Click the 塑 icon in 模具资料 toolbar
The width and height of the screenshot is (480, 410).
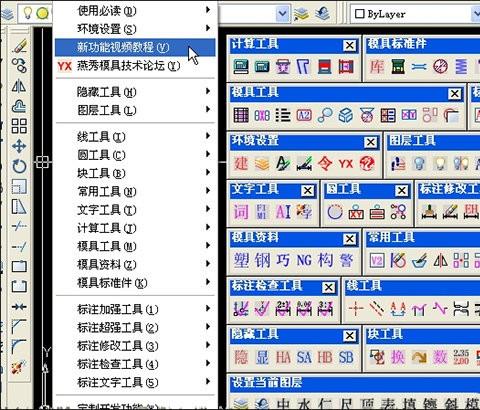[241, 260]
